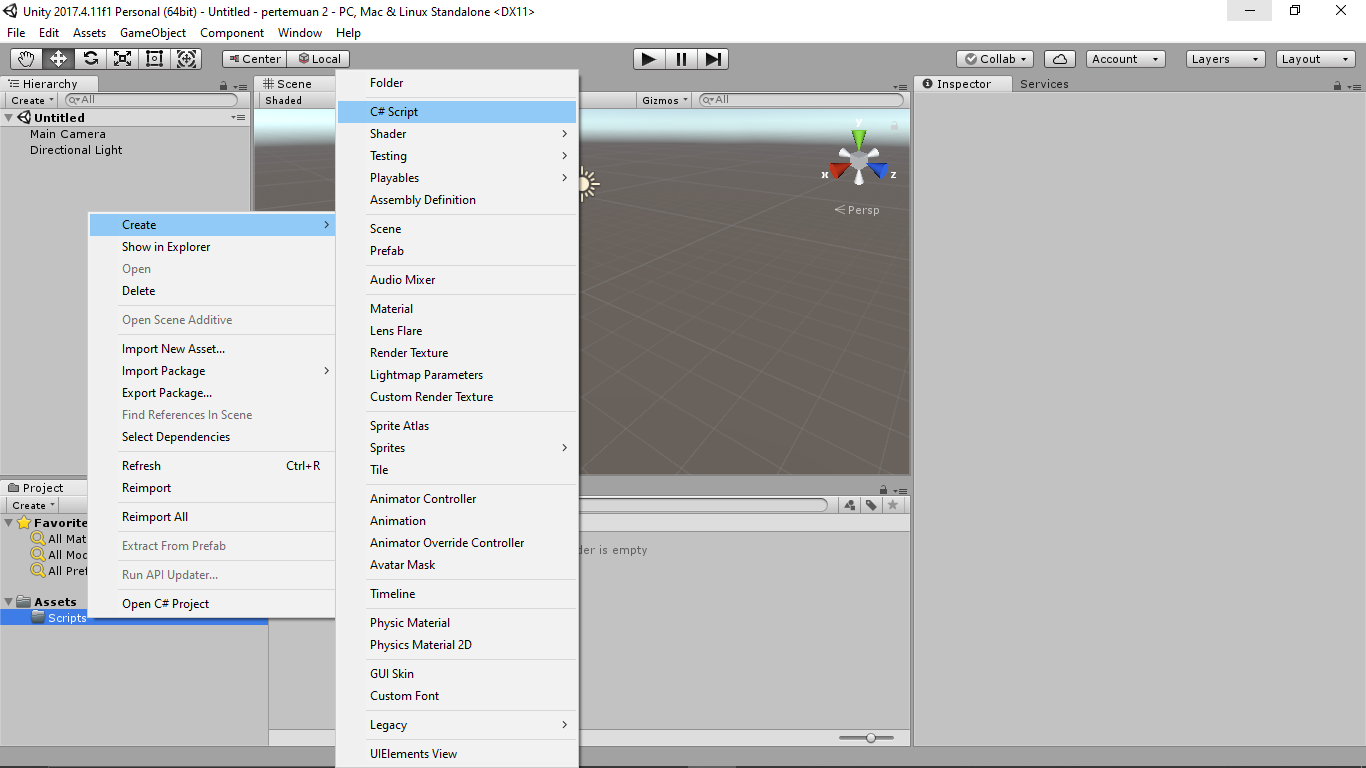Click the Scene view search field
Screen dimensions: 1366x768
point(803,100)
